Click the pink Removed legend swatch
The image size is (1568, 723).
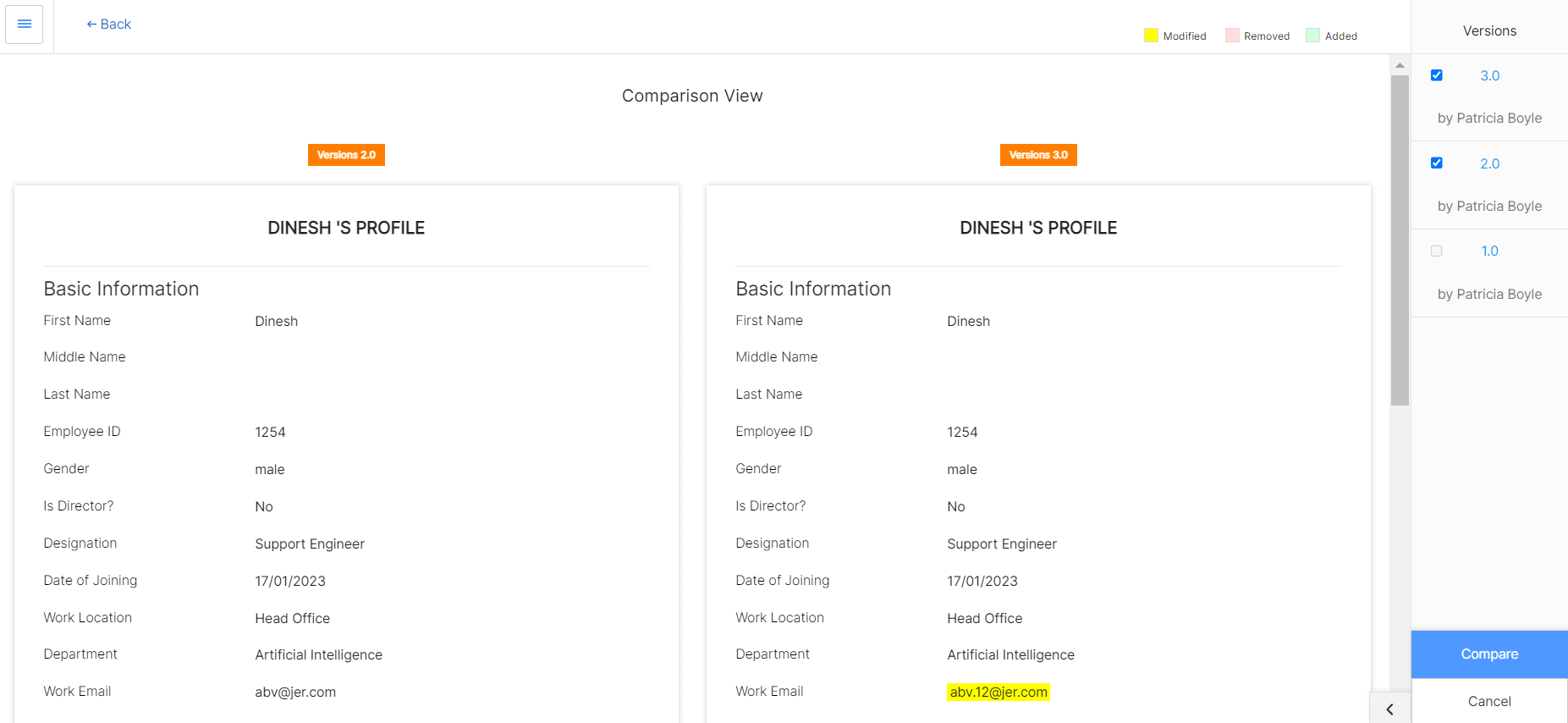[x=1232, y=36]
